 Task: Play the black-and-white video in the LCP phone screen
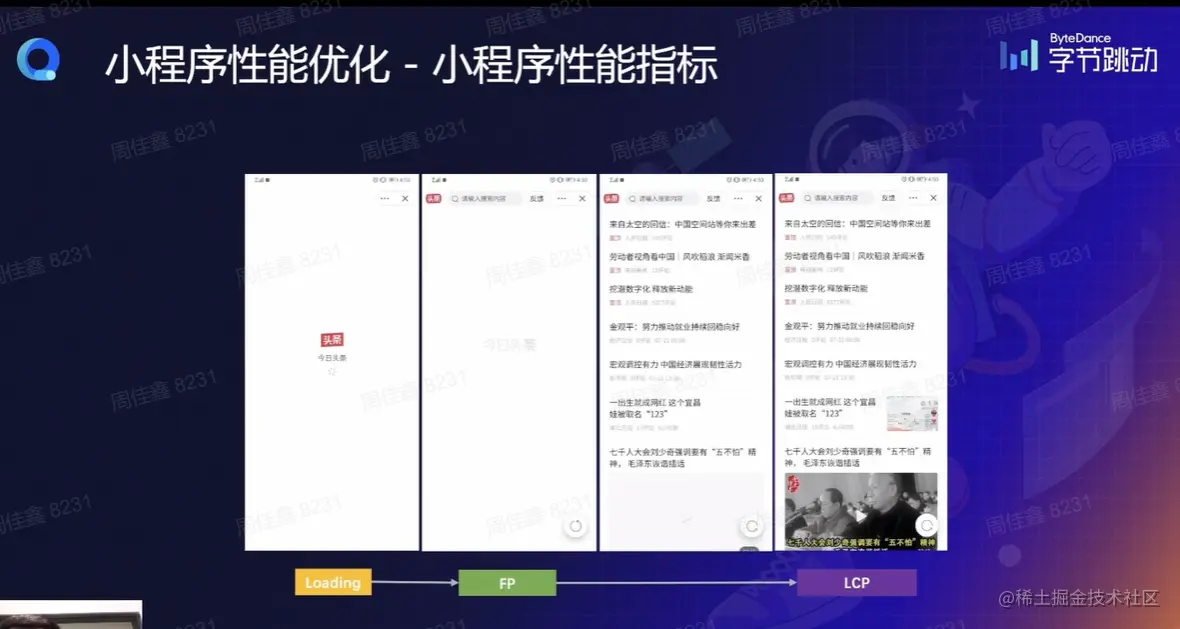click(x=860, y=516)
